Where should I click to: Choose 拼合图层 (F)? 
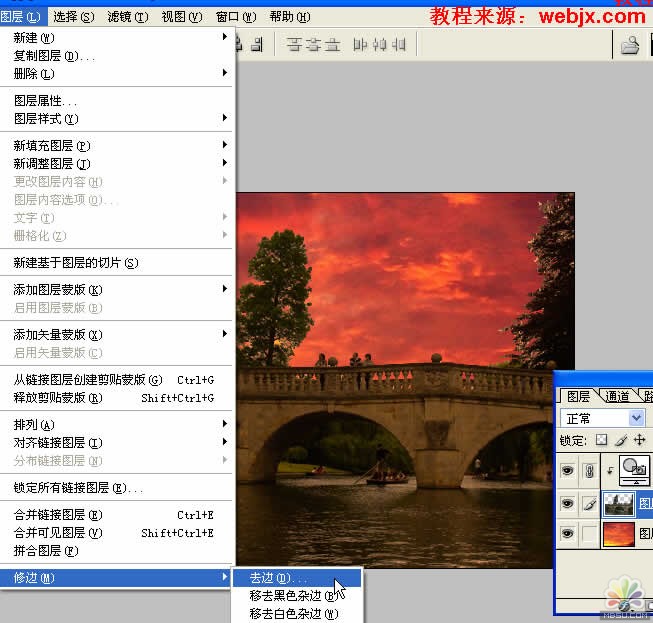116,551
